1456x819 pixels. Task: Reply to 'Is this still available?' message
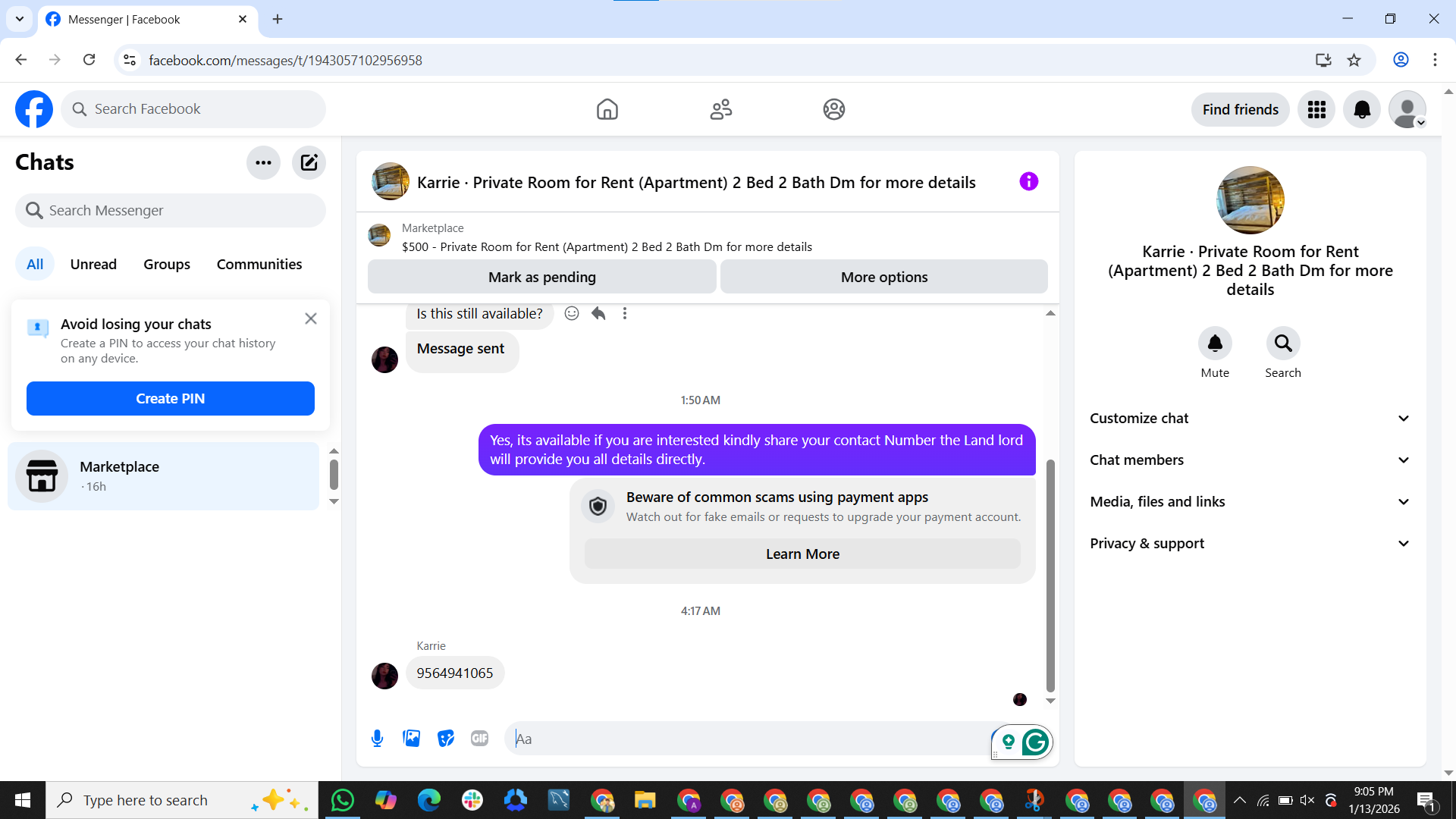point(598,313)
